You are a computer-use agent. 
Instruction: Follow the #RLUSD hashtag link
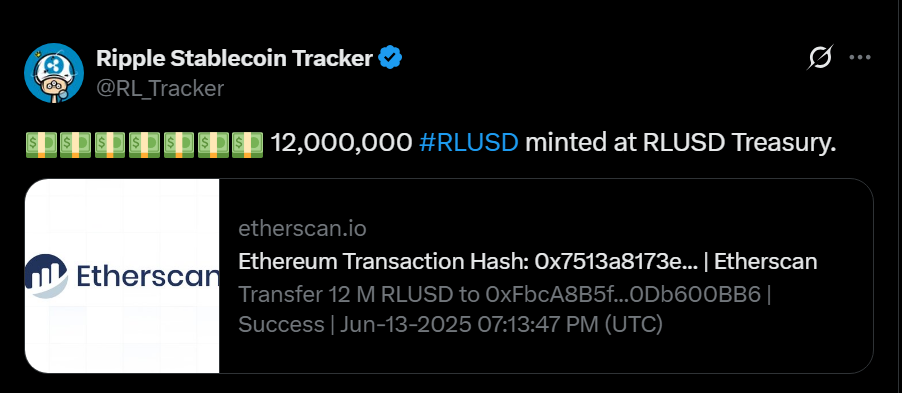469,143
